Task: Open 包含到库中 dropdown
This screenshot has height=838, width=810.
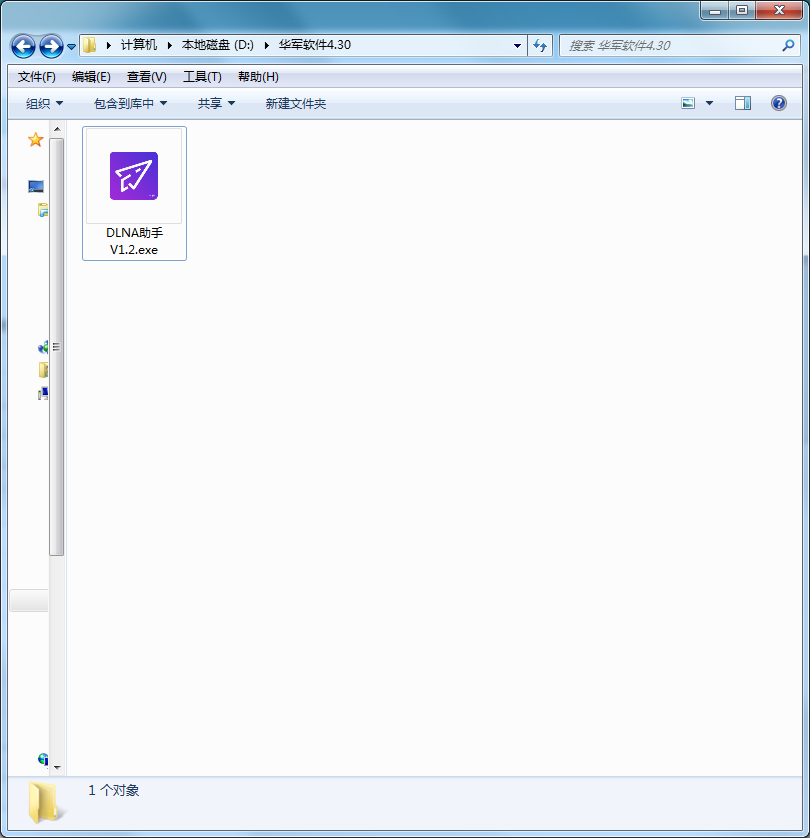Action: (x=130, y=104)
